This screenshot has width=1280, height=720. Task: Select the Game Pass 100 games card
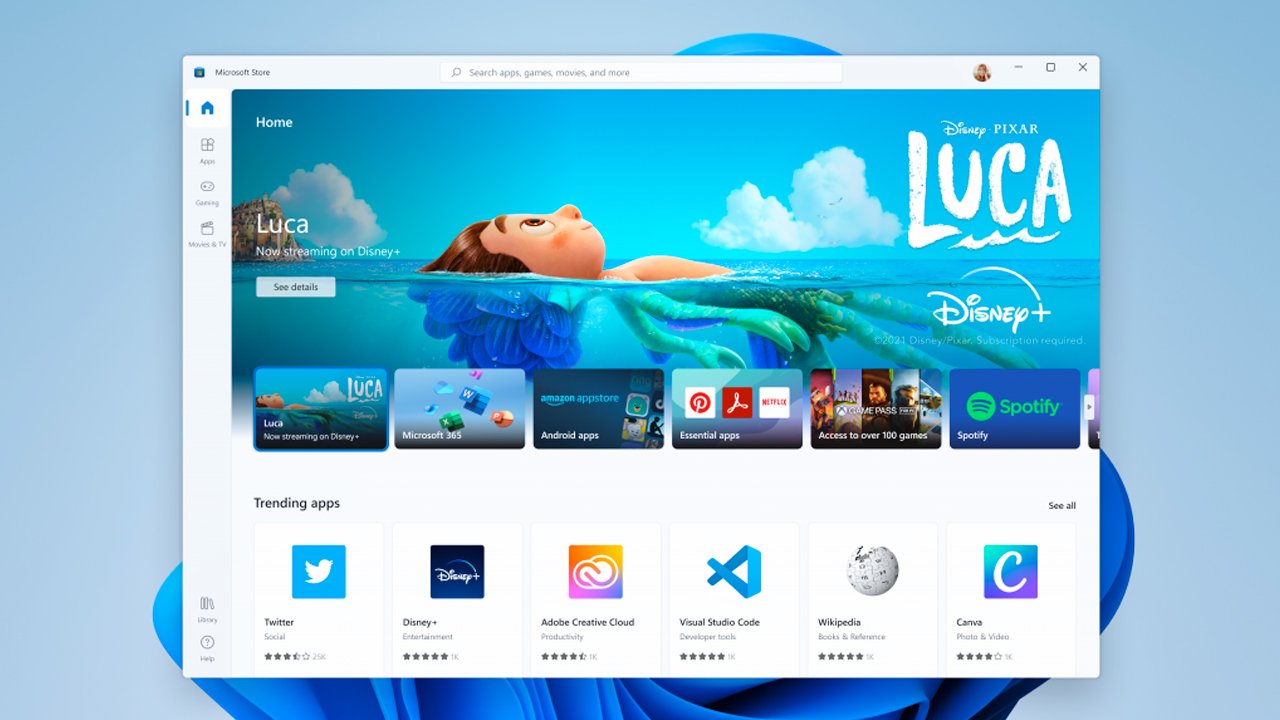[x=876, y=408]
